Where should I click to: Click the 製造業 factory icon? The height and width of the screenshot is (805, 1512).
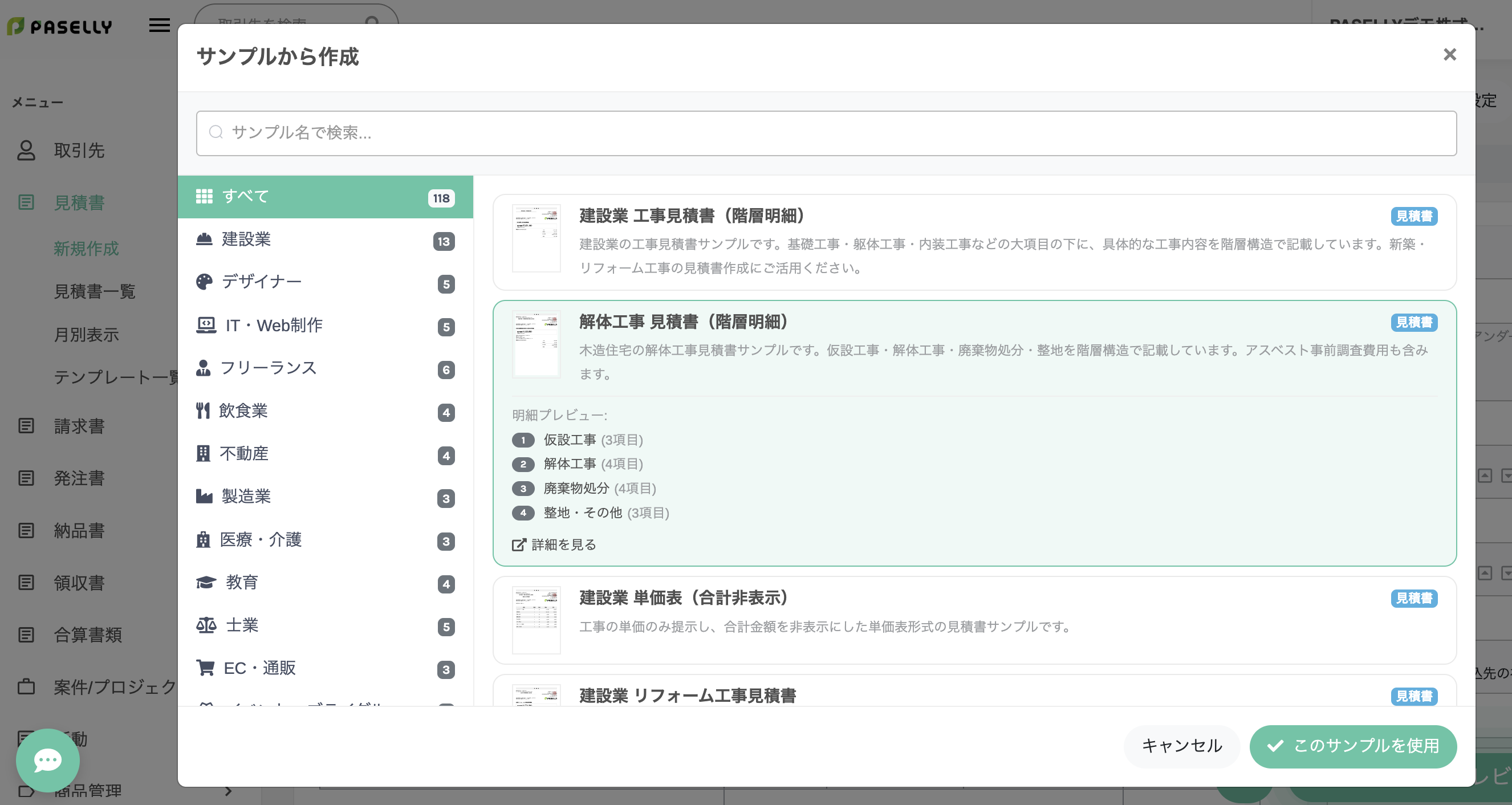[204, 497]
